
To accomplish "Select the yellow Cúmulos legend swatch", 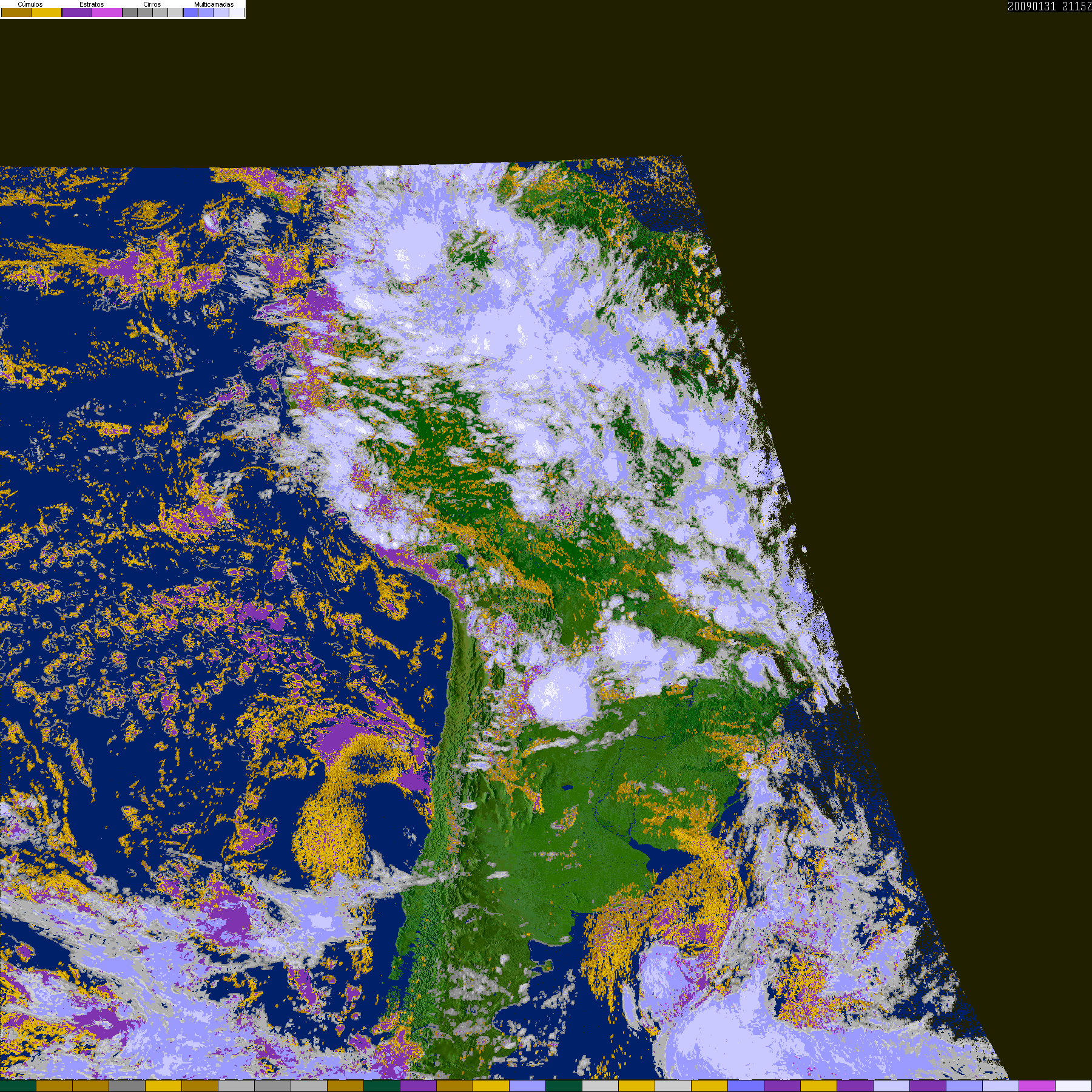I will pyautogui.click(x=47, y=12).
